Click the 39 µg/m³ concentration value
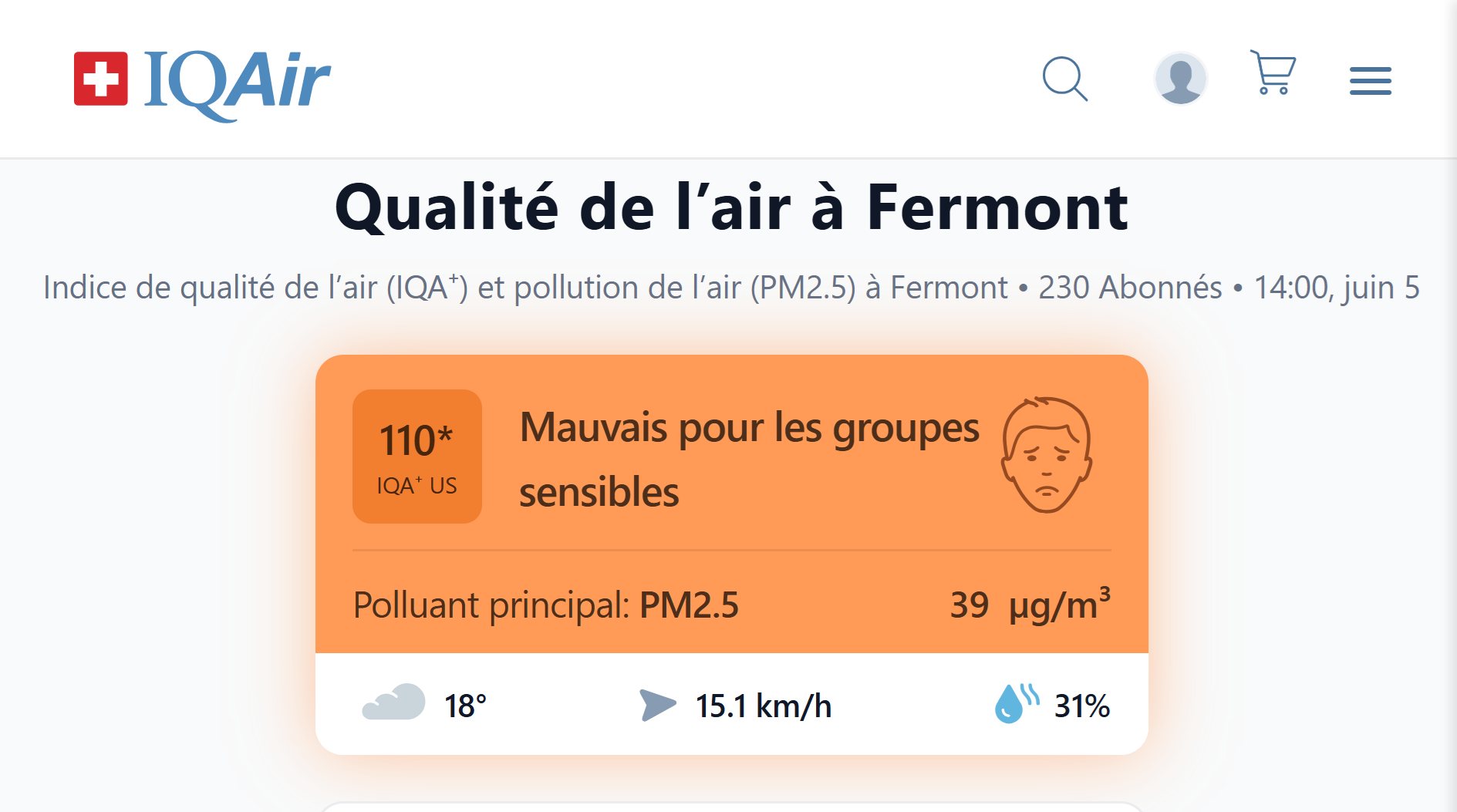This screenshot has width=1457, height=812. click(x=1030, y=604)
